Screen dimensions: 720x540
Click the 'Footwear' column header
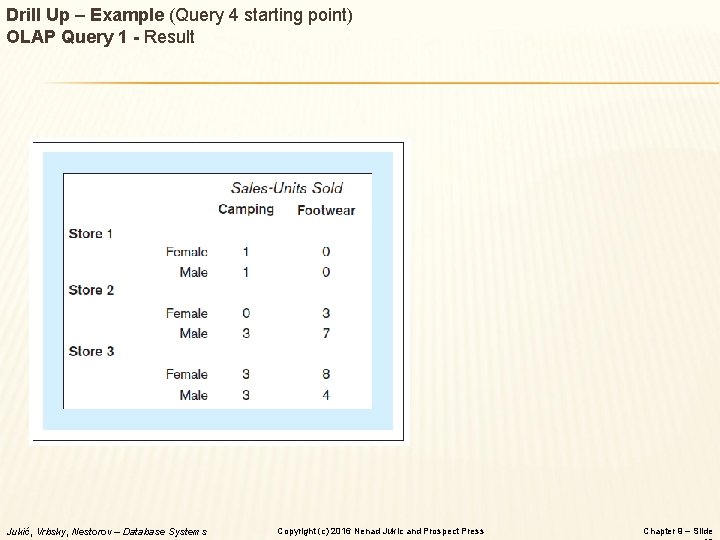(x=326, y=210)
